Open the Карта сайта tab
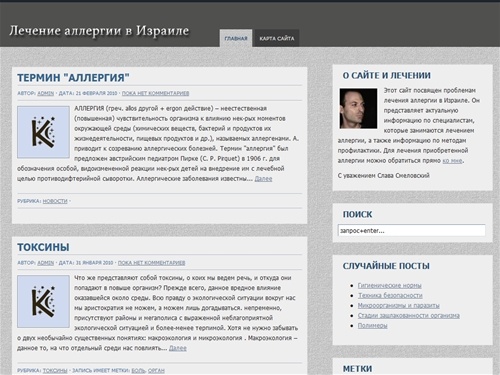The height and width of the screenshot is (375, 500). (277, 38)
